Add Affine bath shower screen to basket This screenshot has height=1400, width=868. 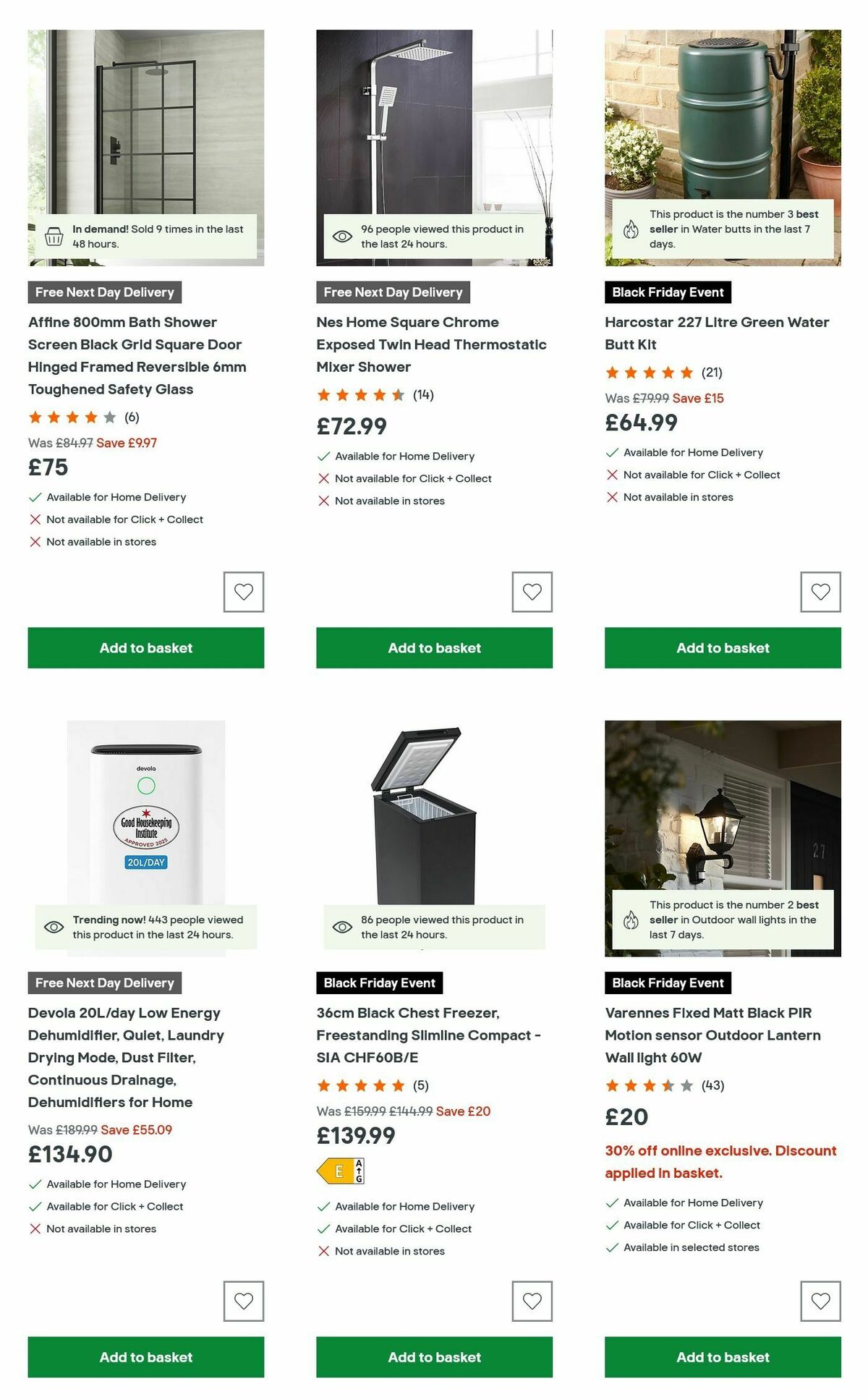pos(145,648)
